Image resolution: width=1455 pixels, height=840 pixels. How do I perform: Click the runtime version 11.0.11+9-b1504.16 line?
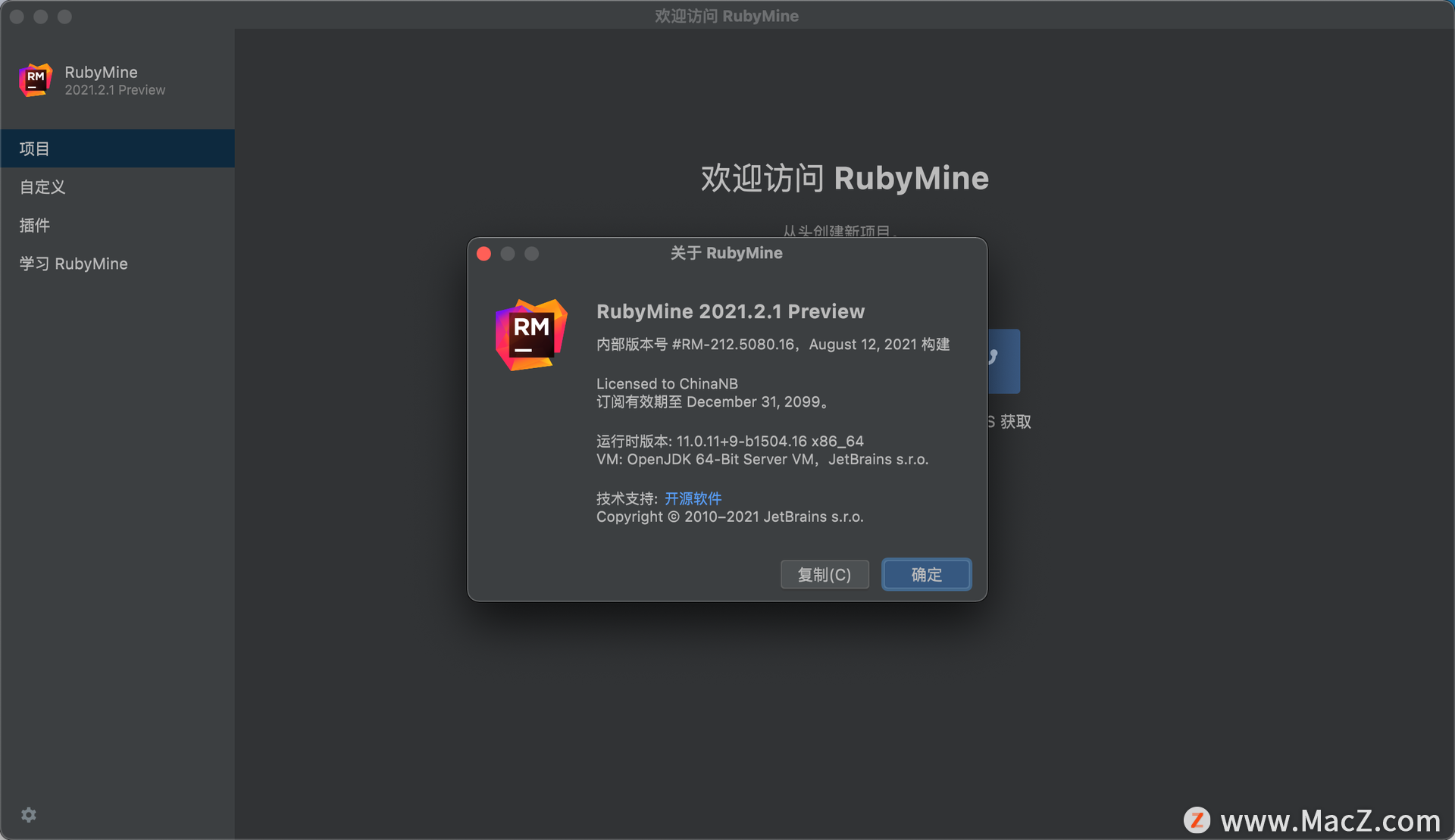point(730,441)
